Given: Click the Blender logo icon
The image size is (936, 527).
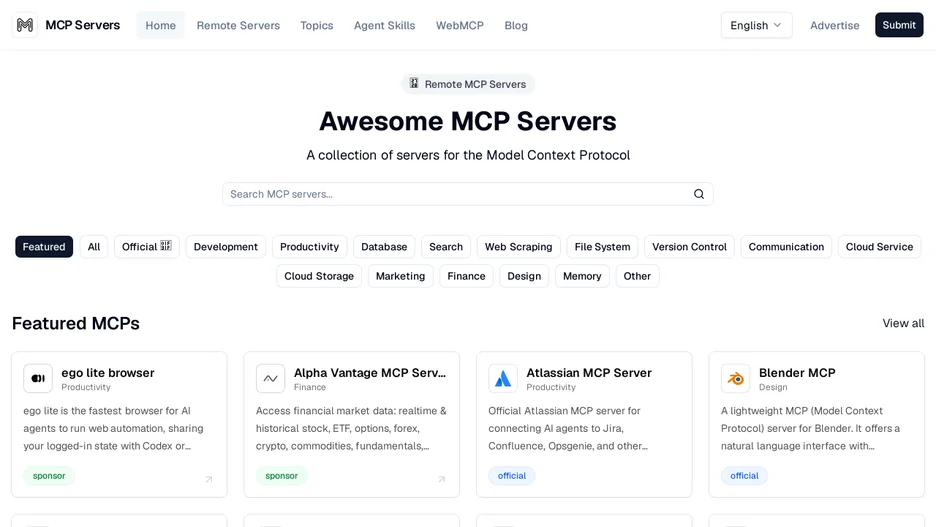Looking at the screenshot, I should [735, 378].
